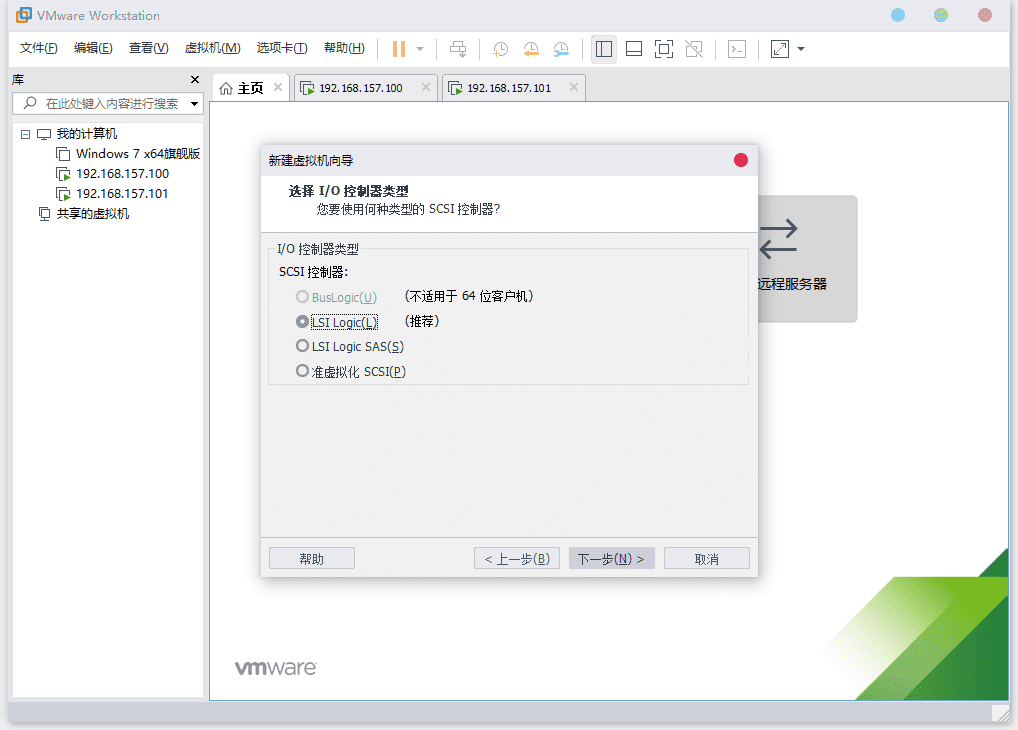Open the dropdown arrow beside pause

coord(420,49)
